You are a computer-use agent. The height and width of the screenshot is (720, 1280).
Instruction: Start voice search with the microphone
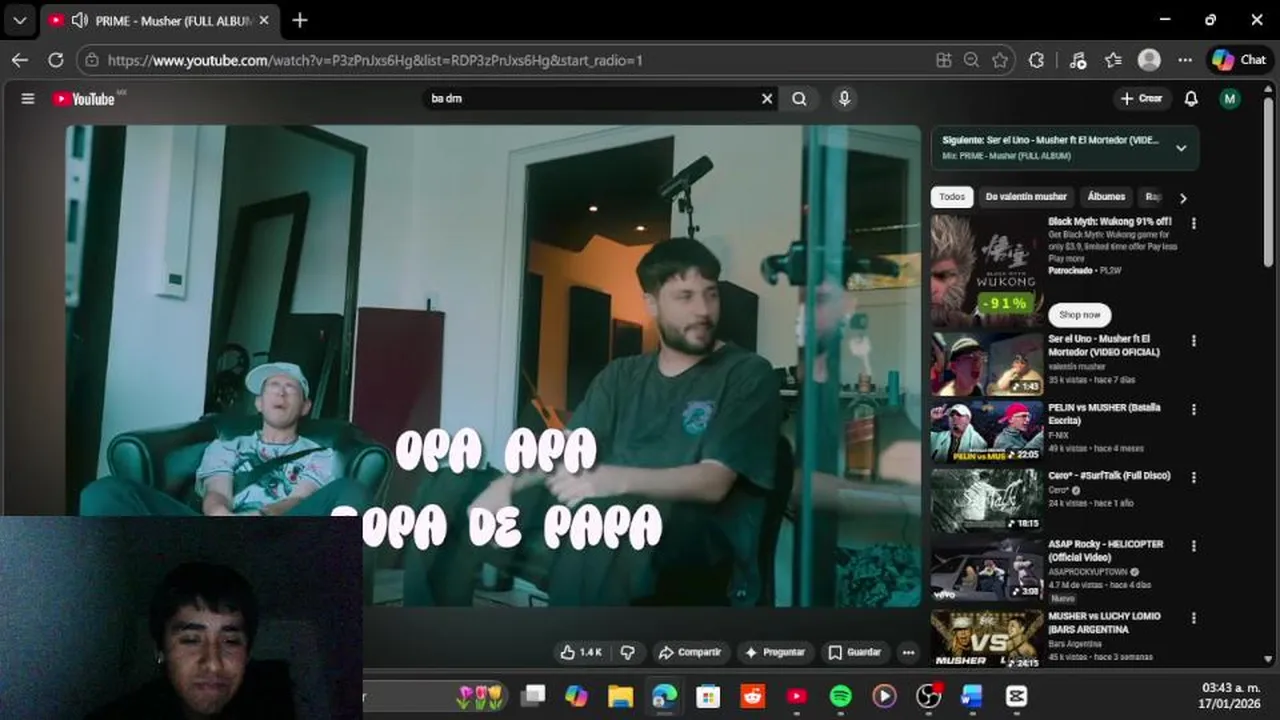[844, 99]
